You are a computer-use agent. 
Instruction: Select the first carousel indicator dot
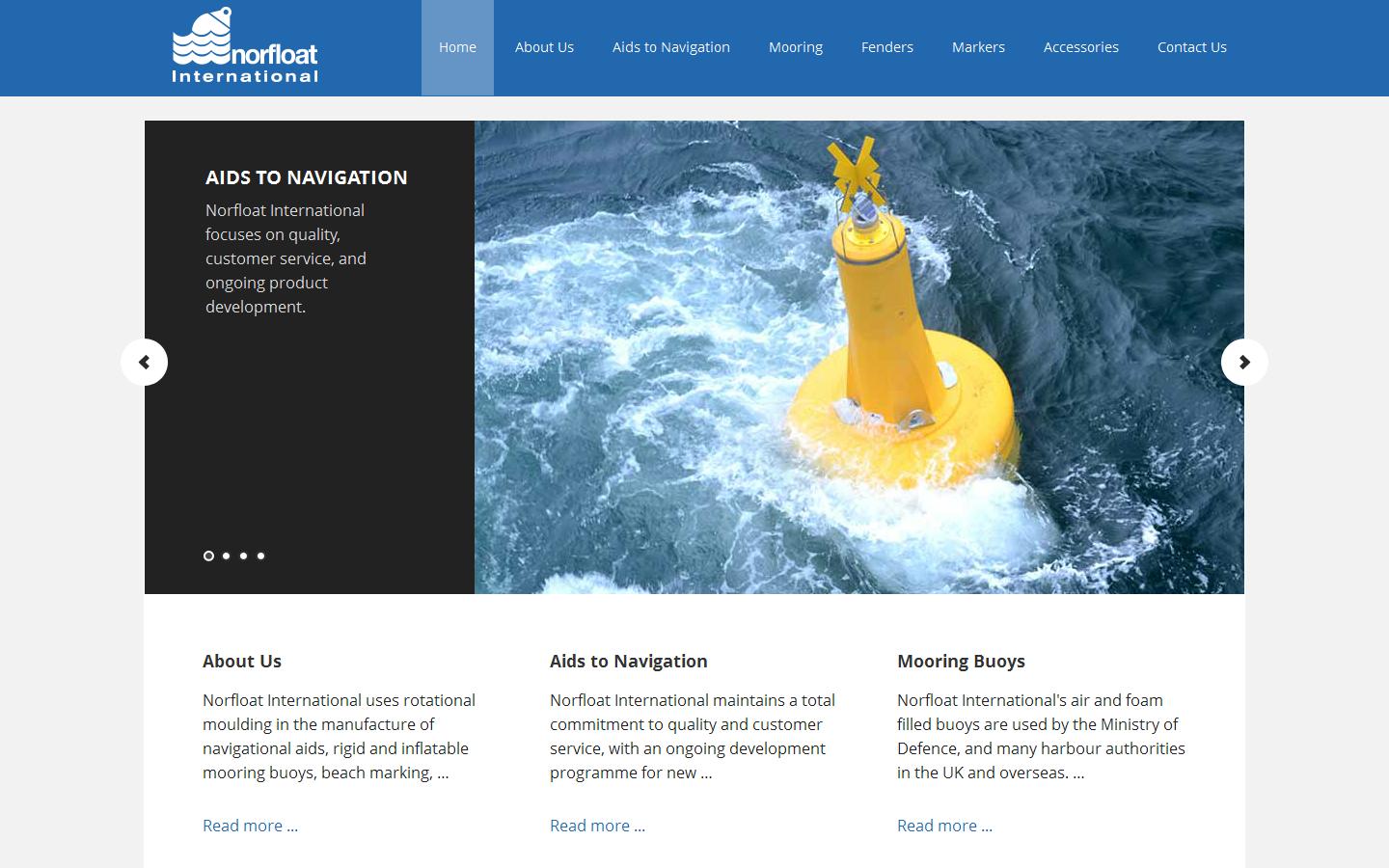coord(208,556)
